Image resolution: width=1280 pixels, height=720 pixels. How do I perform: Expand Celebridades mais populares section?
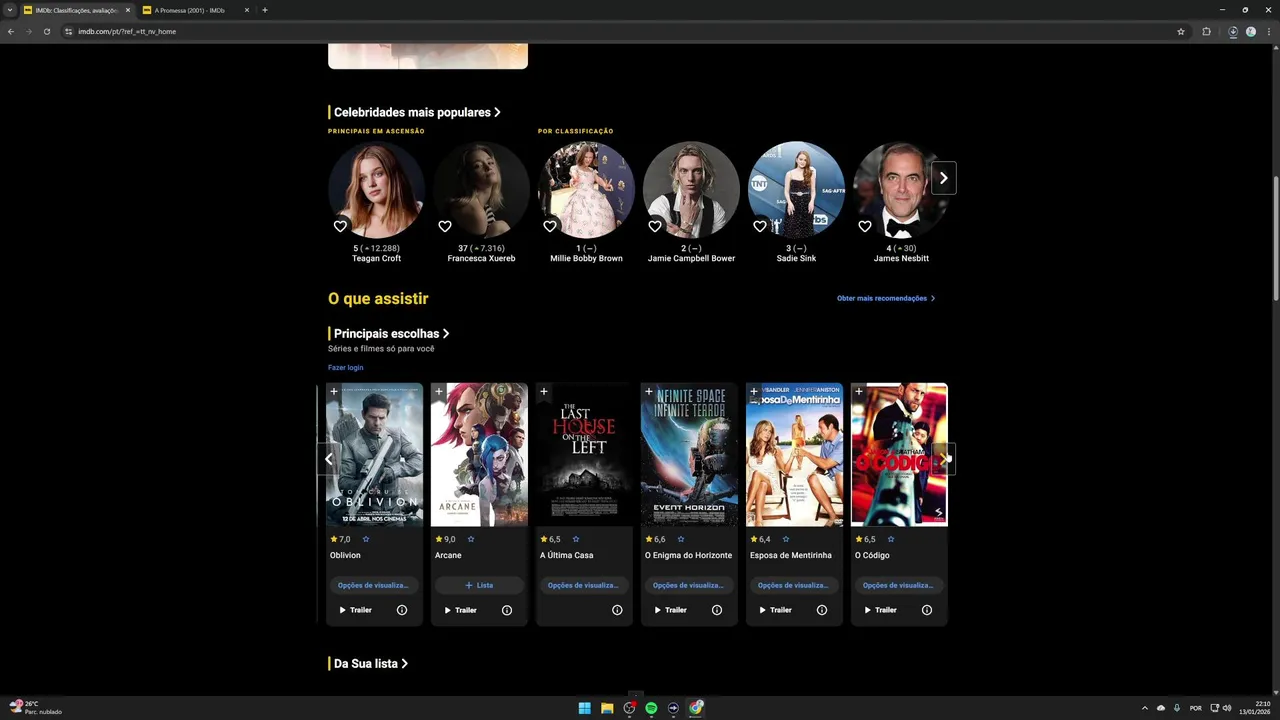pos(417,112)
